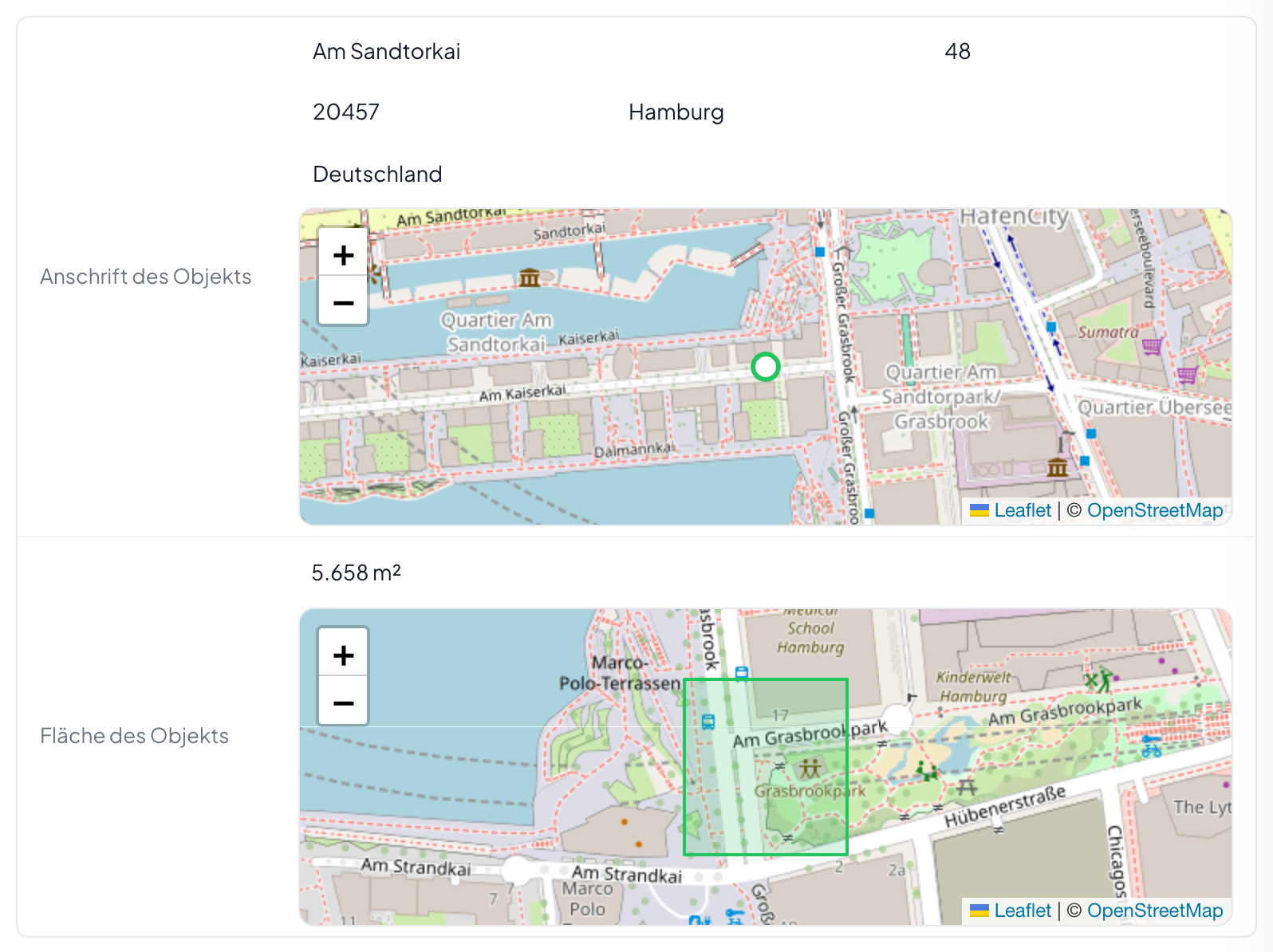Select the street name Am Sandtorkai
This screenshot has width=1273, height=952.
387,52
